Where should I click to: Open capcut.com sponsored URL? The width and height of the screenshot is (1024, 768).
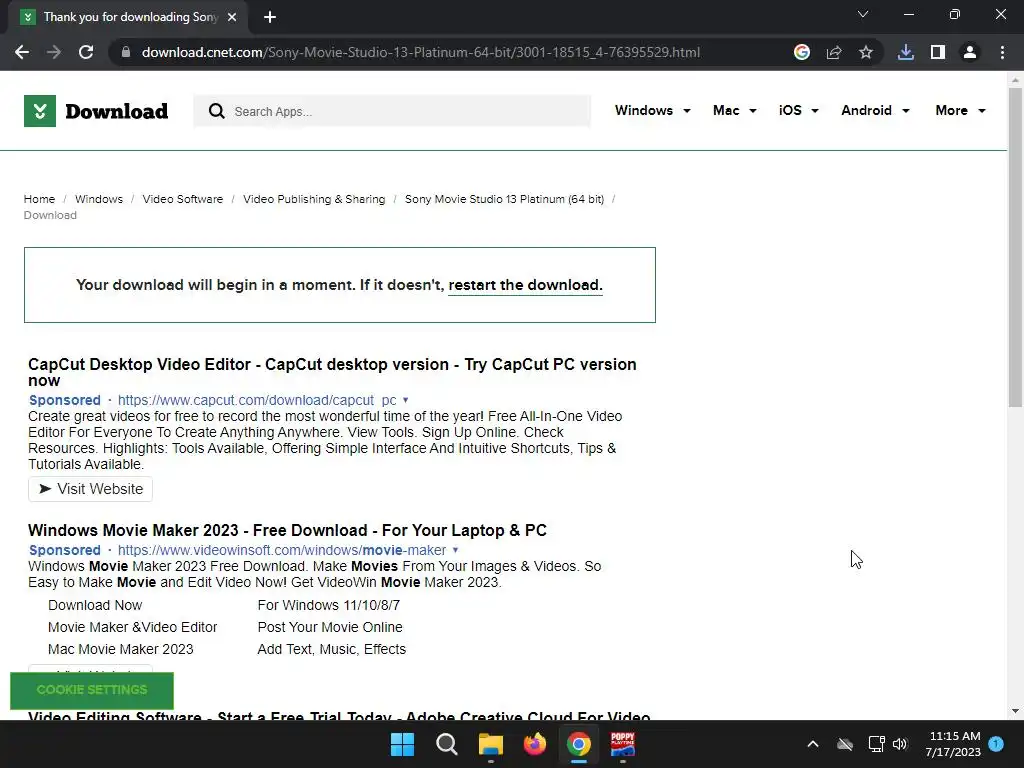point(257,400)
